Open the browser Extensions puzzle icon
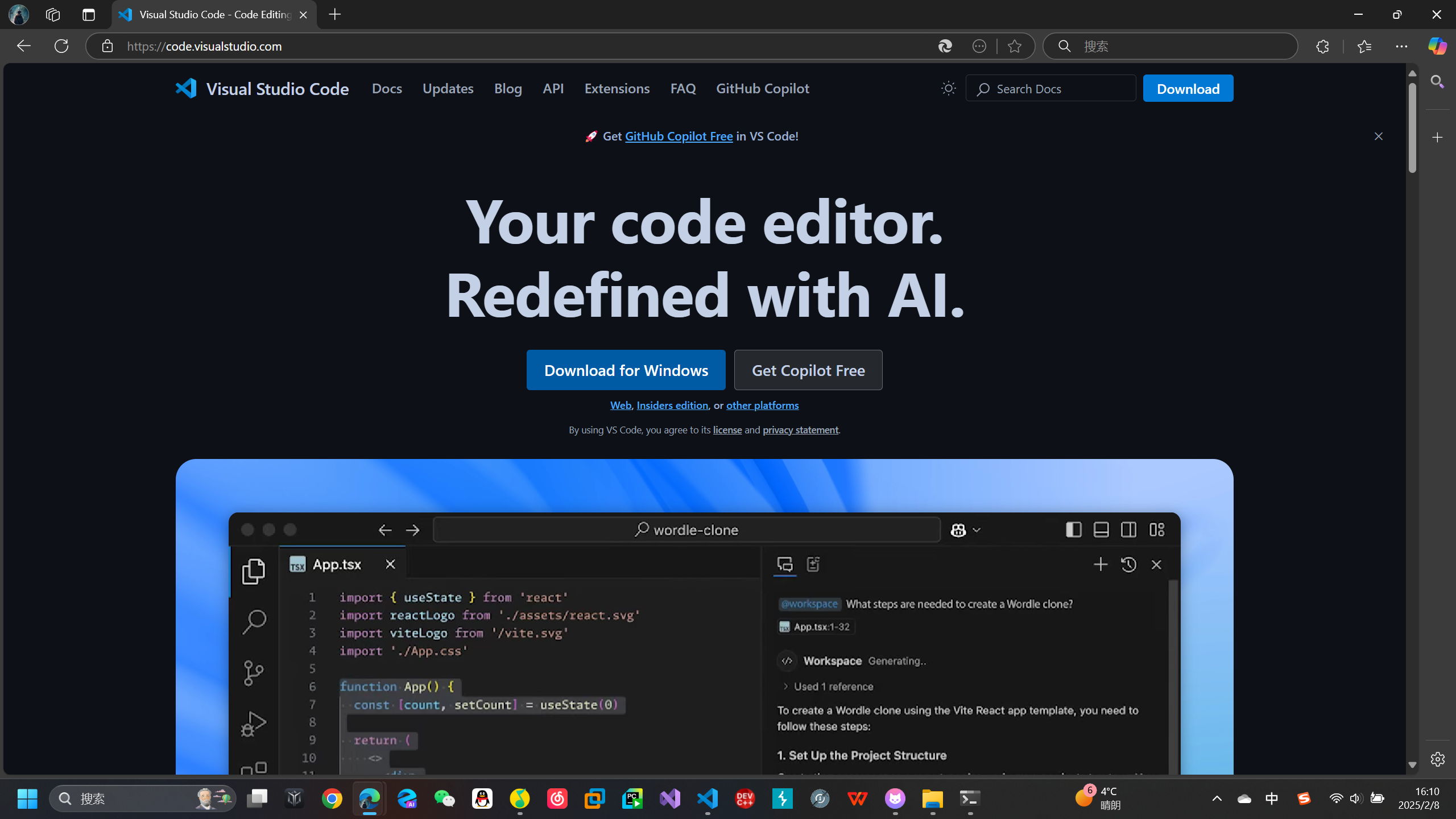 tap(1322, 46)
